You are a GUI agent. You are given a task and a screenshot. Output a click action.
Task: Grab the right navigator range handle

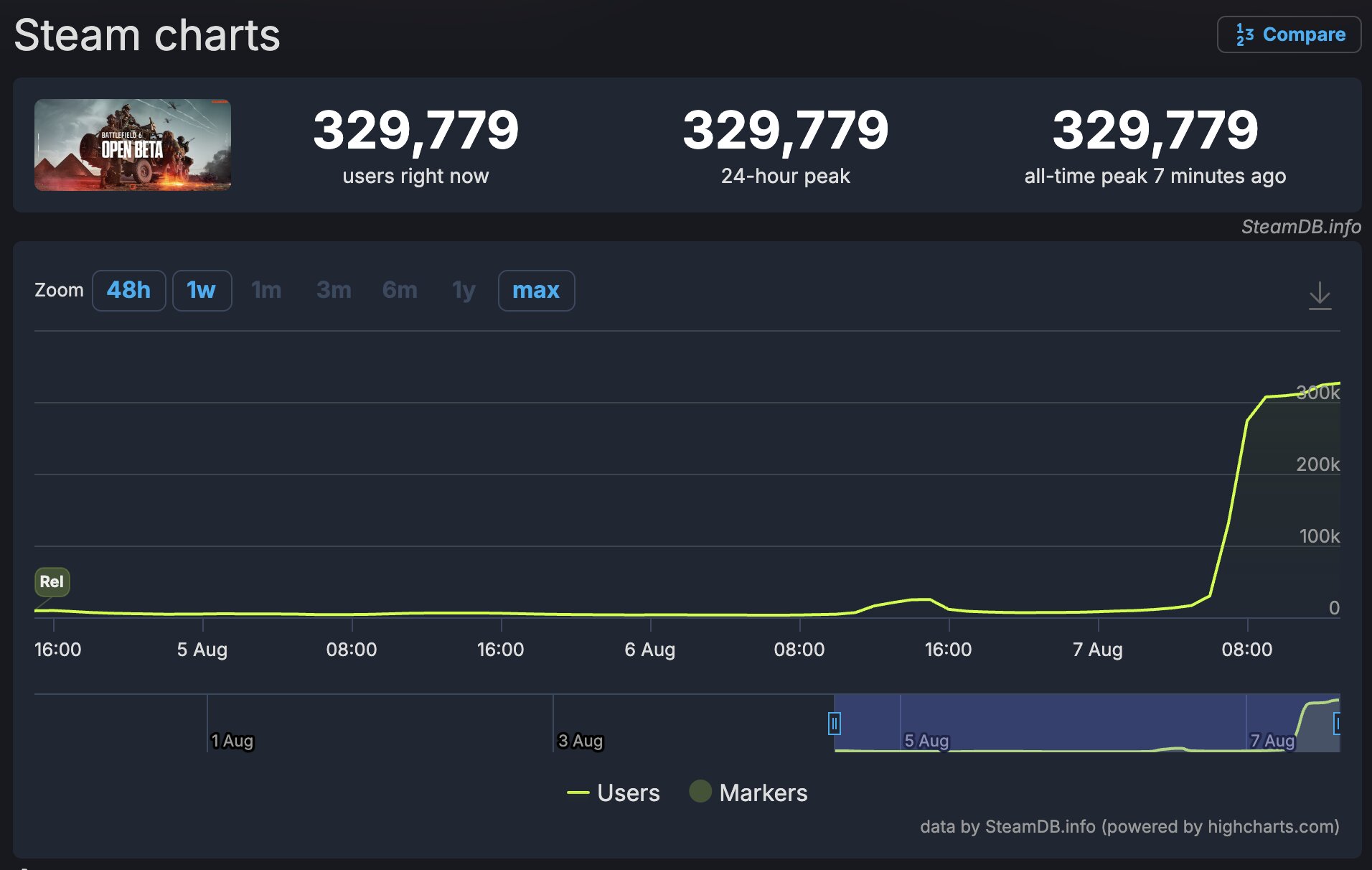coord(1337,723)
